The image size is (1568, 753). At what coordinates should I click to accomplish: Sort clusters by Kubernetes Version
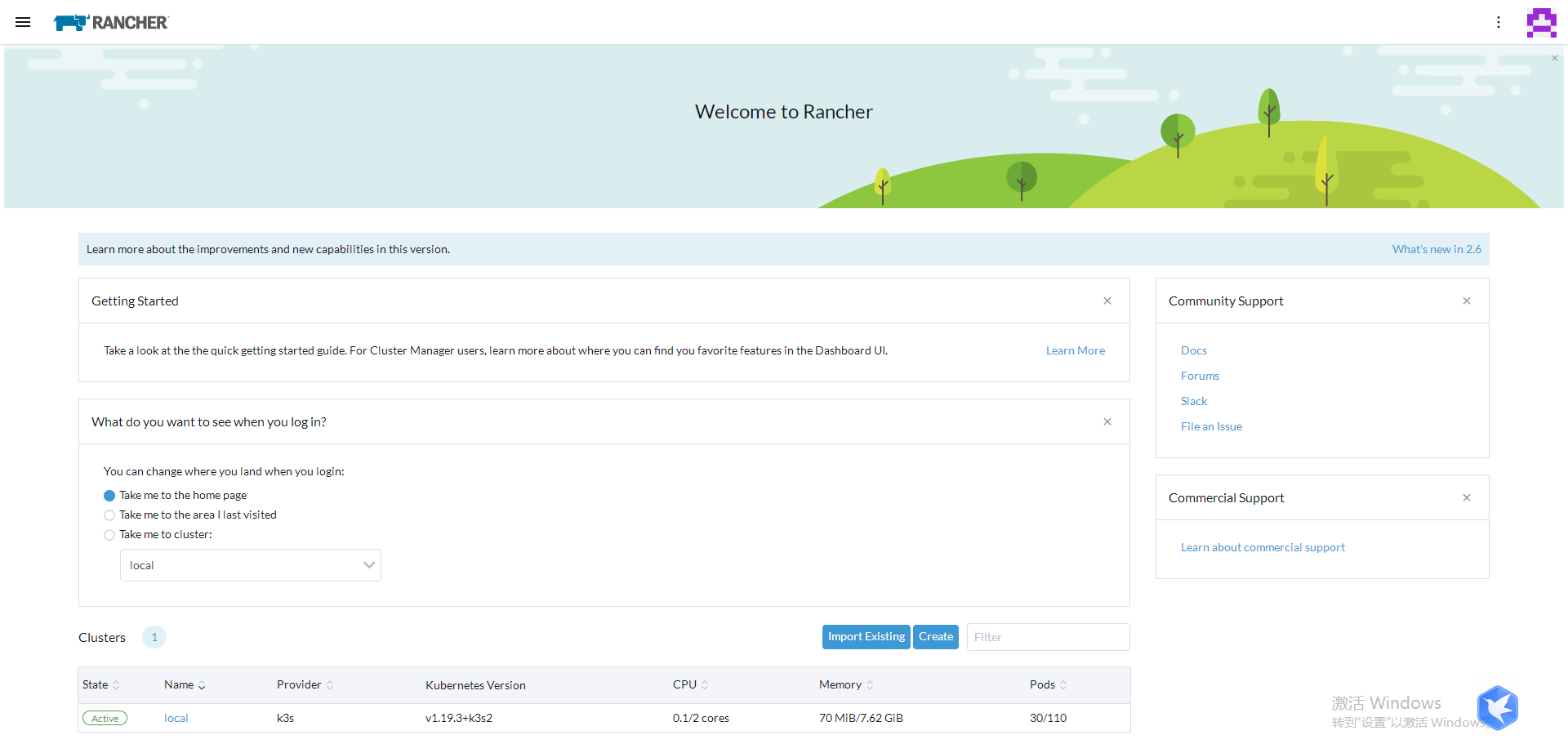coord(475,684)
